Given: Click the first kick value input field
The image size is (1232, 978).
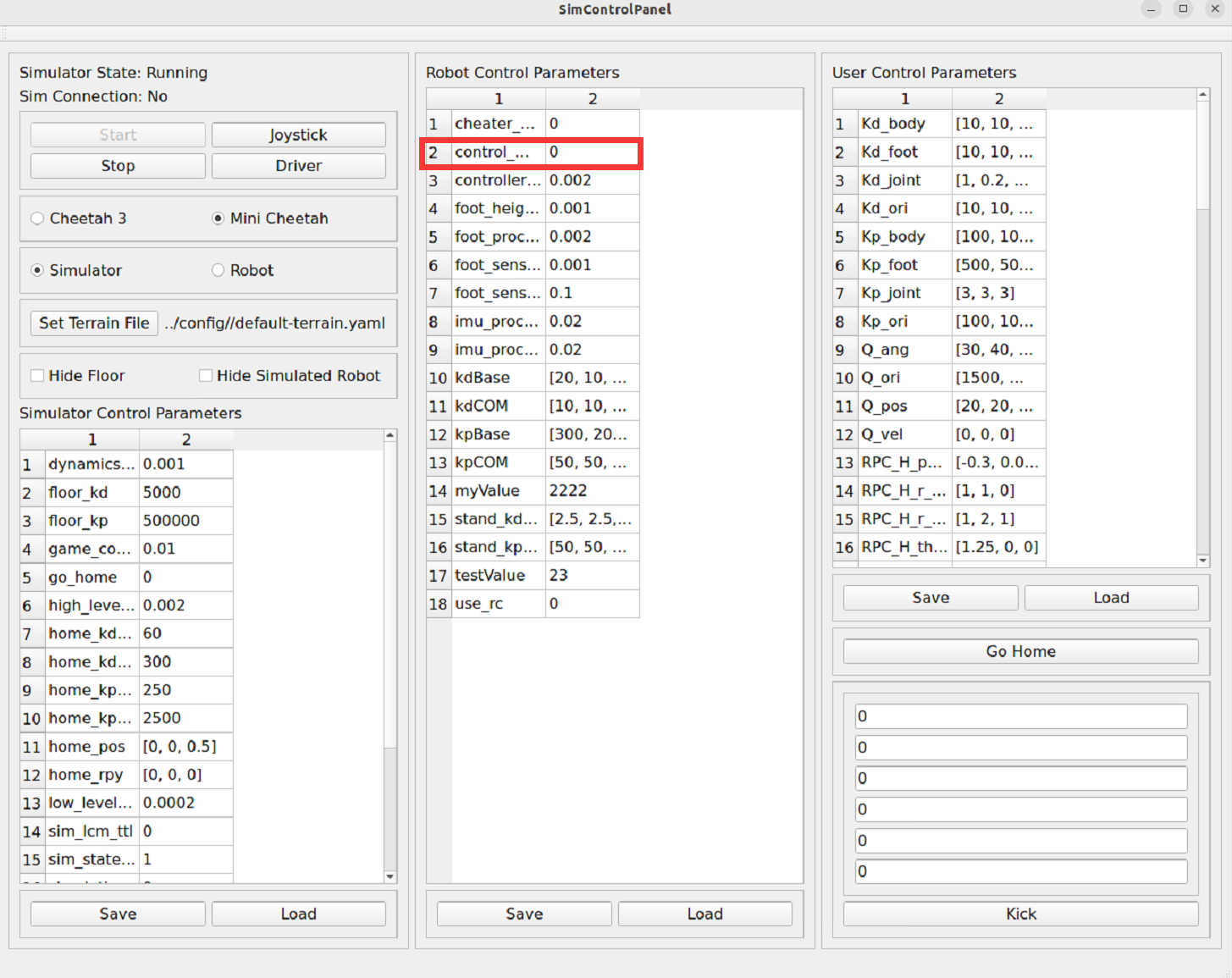Looking at the screenshot, I should [x=1020, y=716].
